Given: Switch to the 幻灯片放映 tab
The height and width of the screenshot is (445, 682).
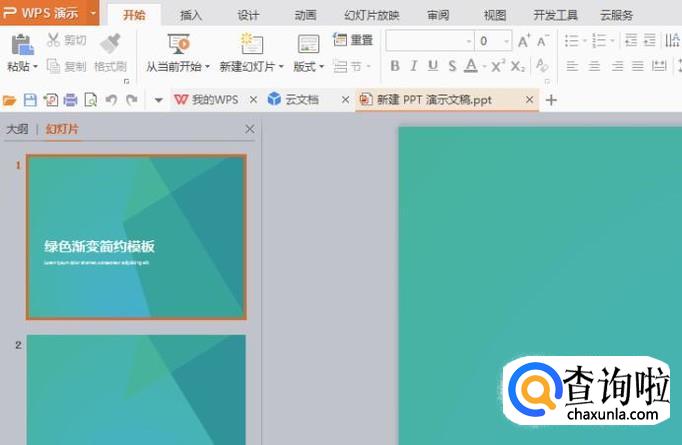Looking at the screenshot, I should [372, 15].
